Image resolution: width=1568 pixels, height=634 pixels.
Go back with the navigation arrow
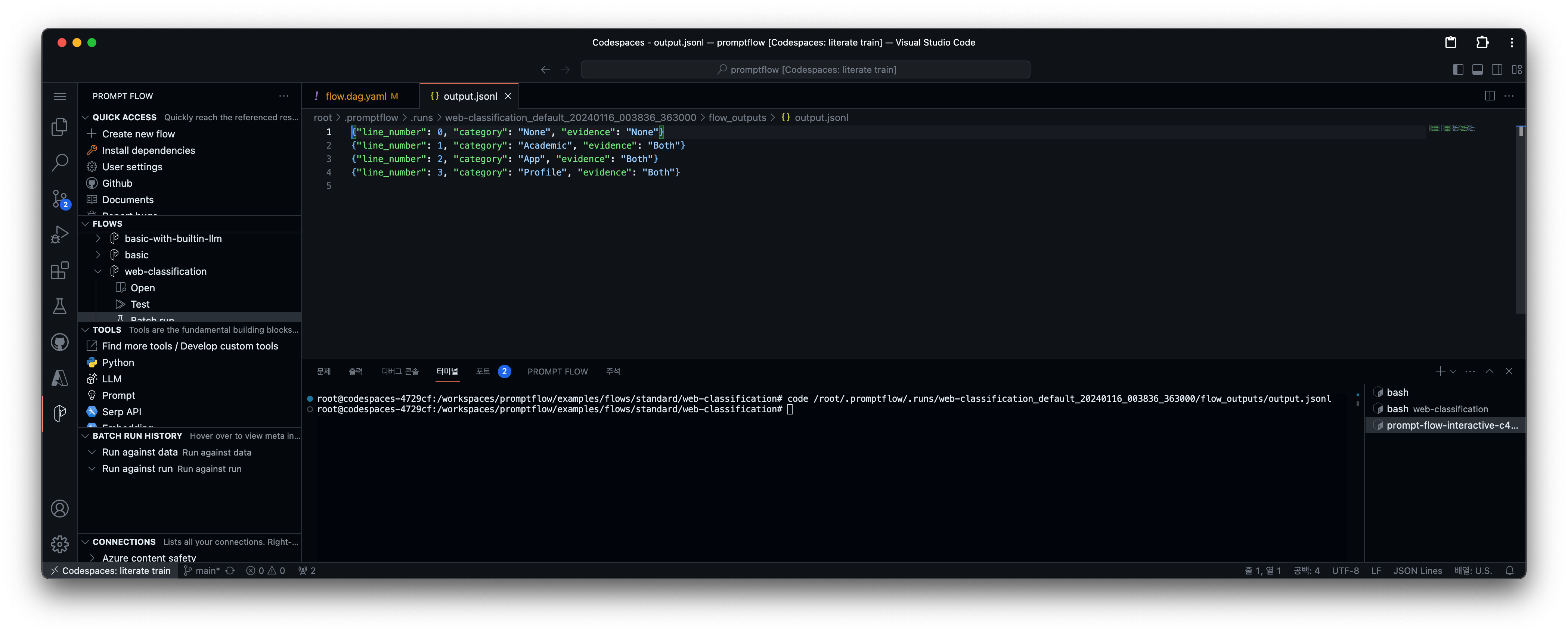pyautogui.click(x=545, y=69)
